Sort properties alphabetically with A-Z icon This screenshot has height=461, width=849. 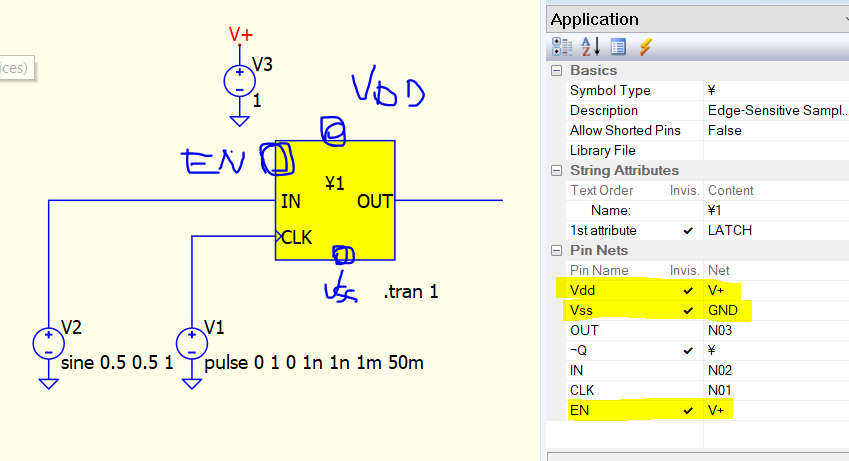pos(590,47)
